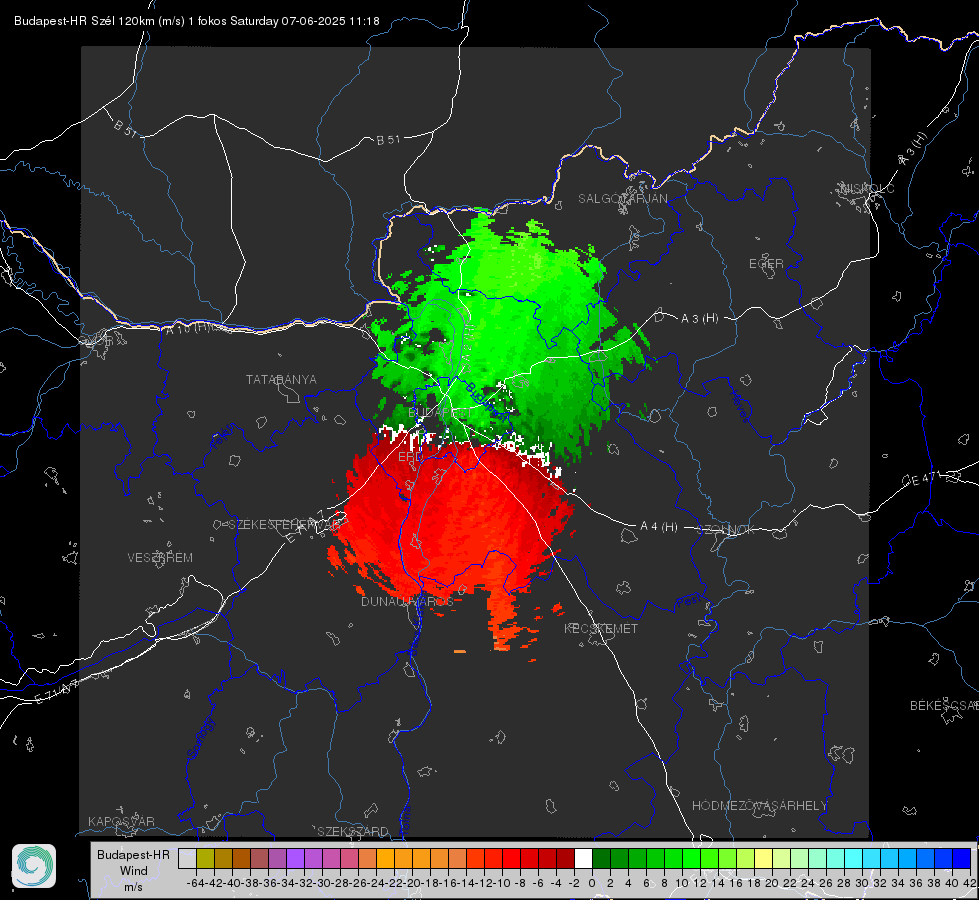Click the yellow swatch in the wind legend
The width and height of the screenshot is (979, 900).
click(x=764, y=858)
